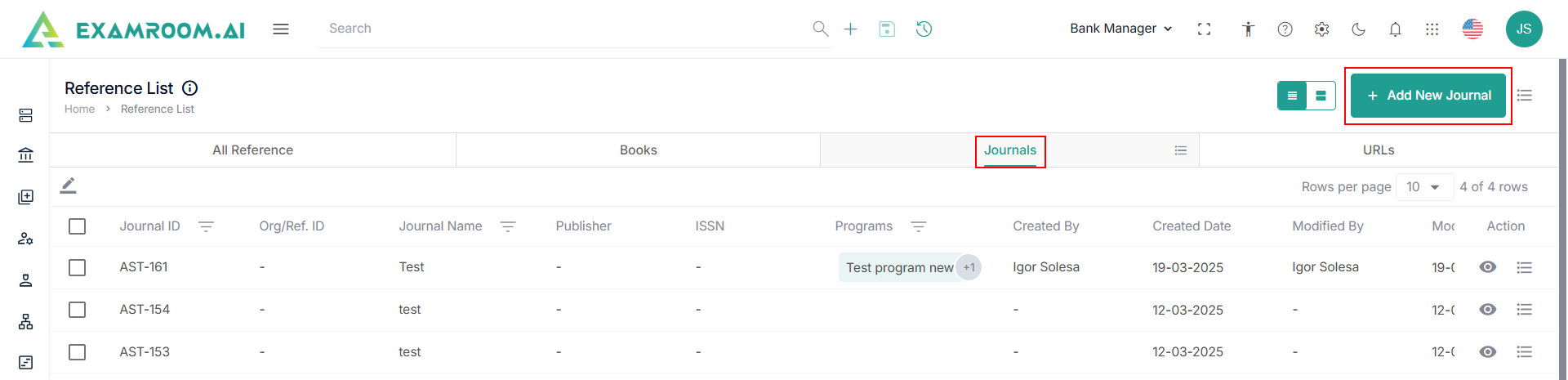This screenshot has width=1568, height=380.
Task: Toggle dark mode moon icon
Action: pyautogui.click(x=1358, y=29)
